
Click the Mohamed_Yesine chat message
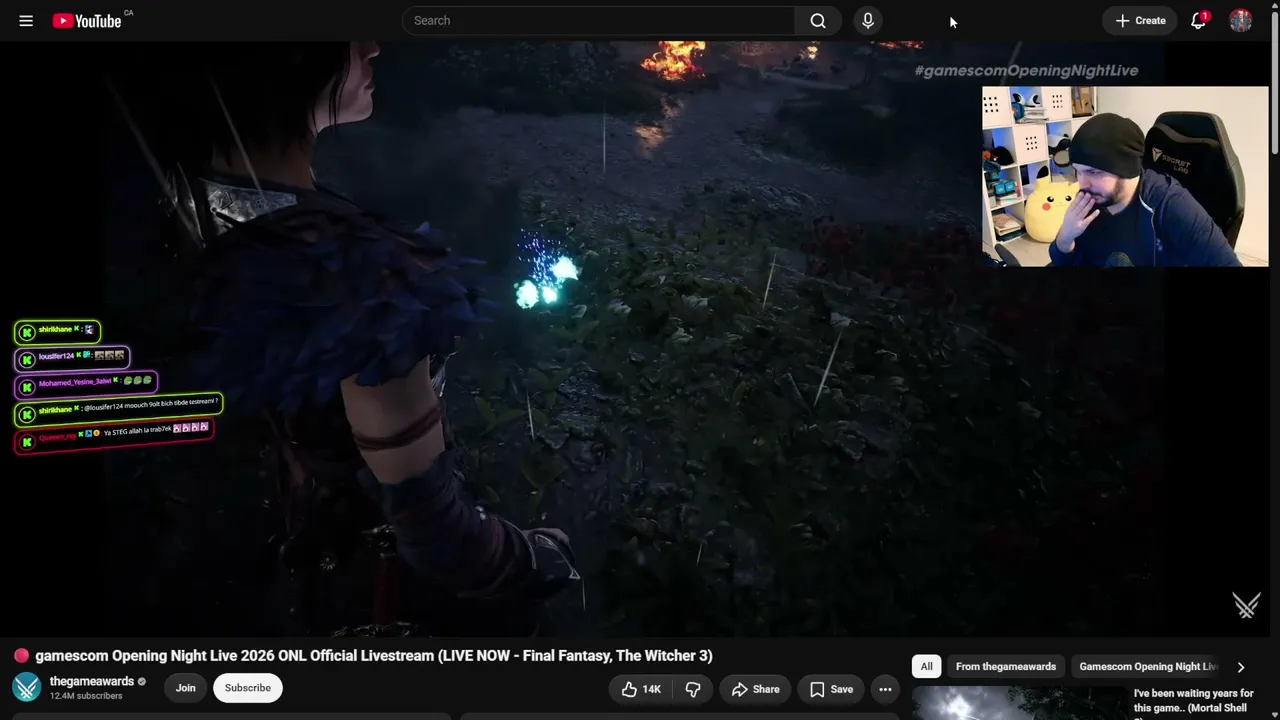pyautogui.click(x=86, y=383)
